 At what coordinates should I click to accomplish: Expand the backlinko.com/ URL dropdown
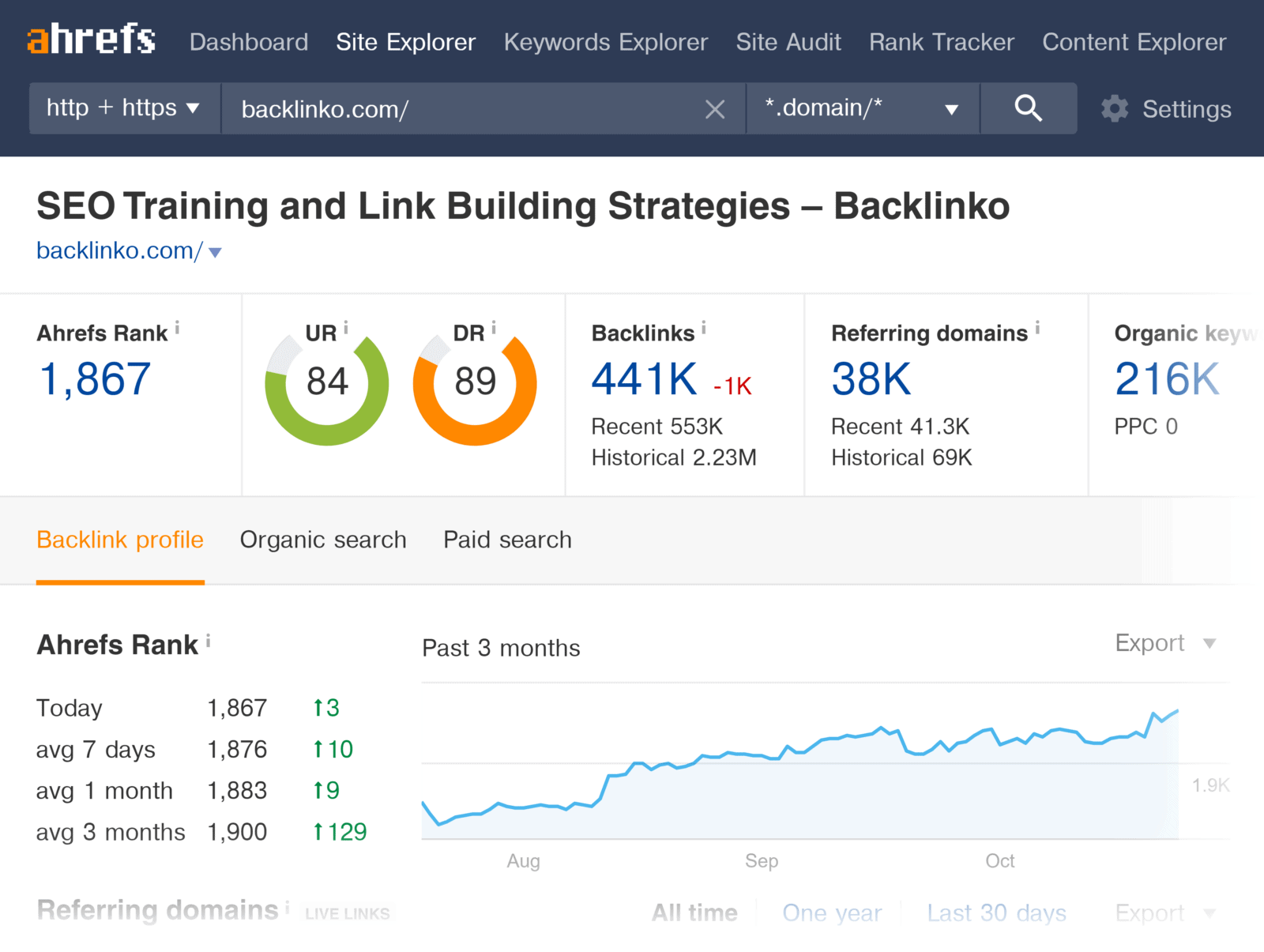(x=215, y=252)
